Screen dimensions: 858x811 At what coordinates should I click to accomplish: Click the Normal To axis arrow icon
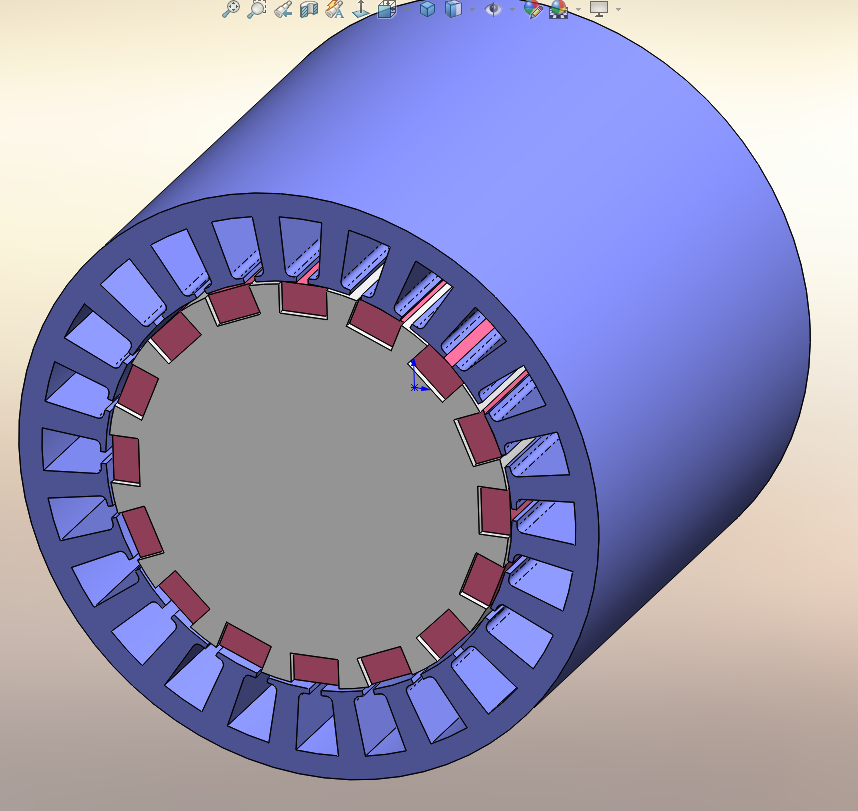coord(360,9)
